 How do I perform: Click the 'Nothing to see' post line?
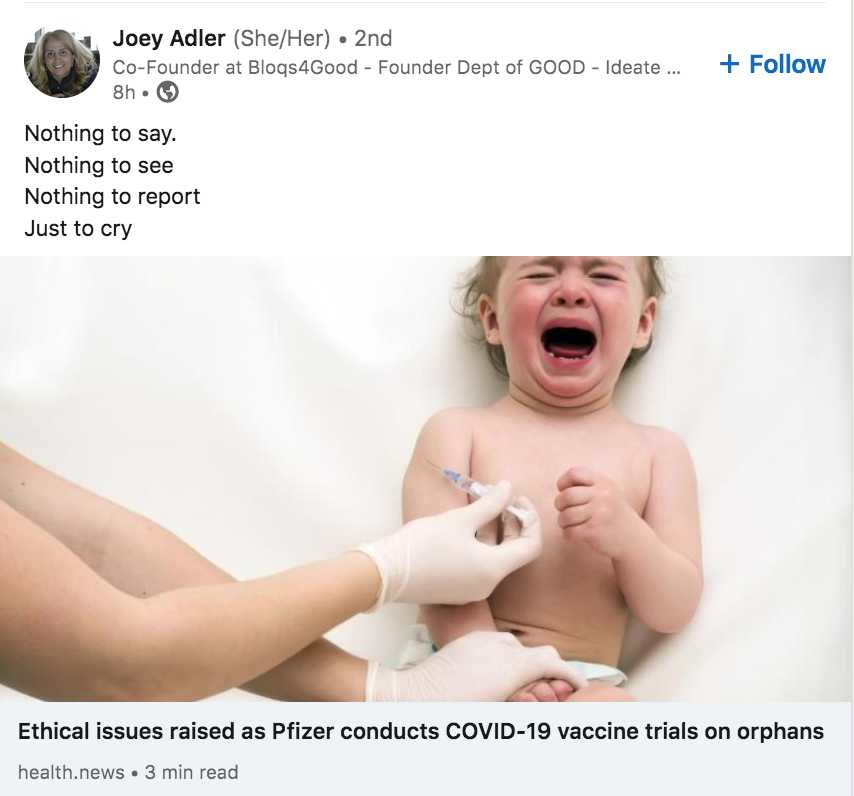(x=99, y=165)
